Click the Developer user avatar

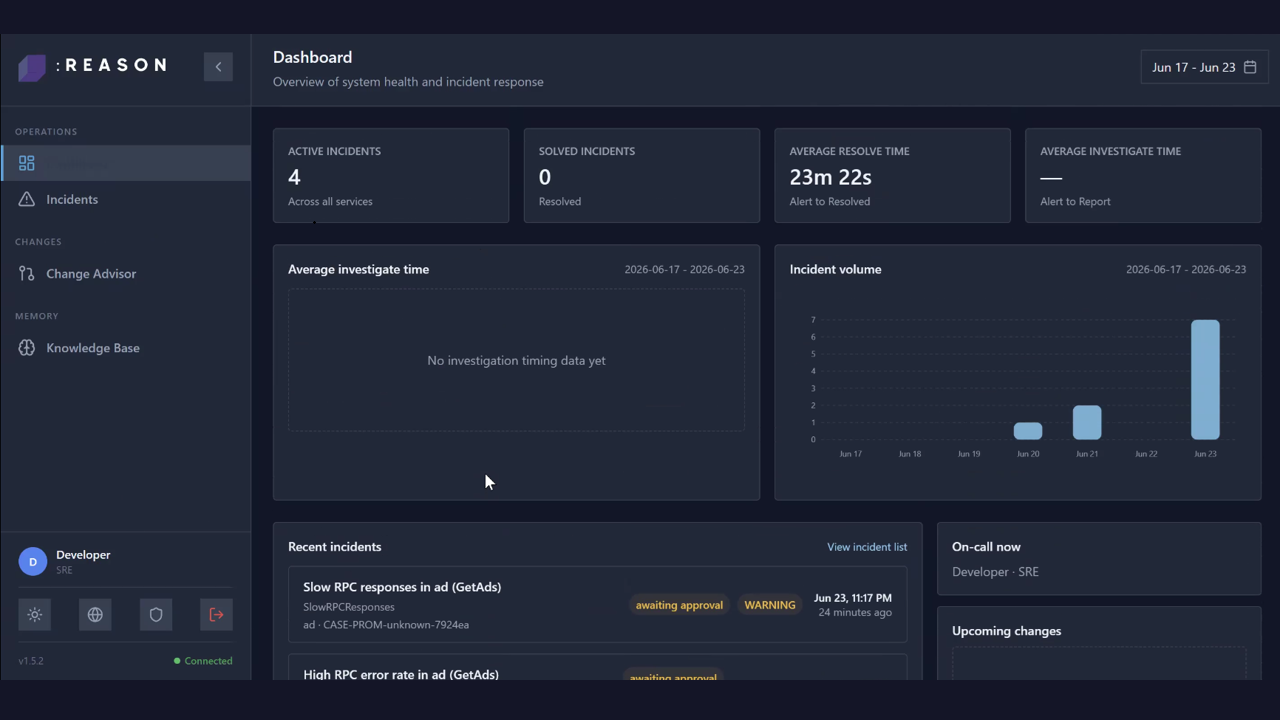(x=33, y=562)
